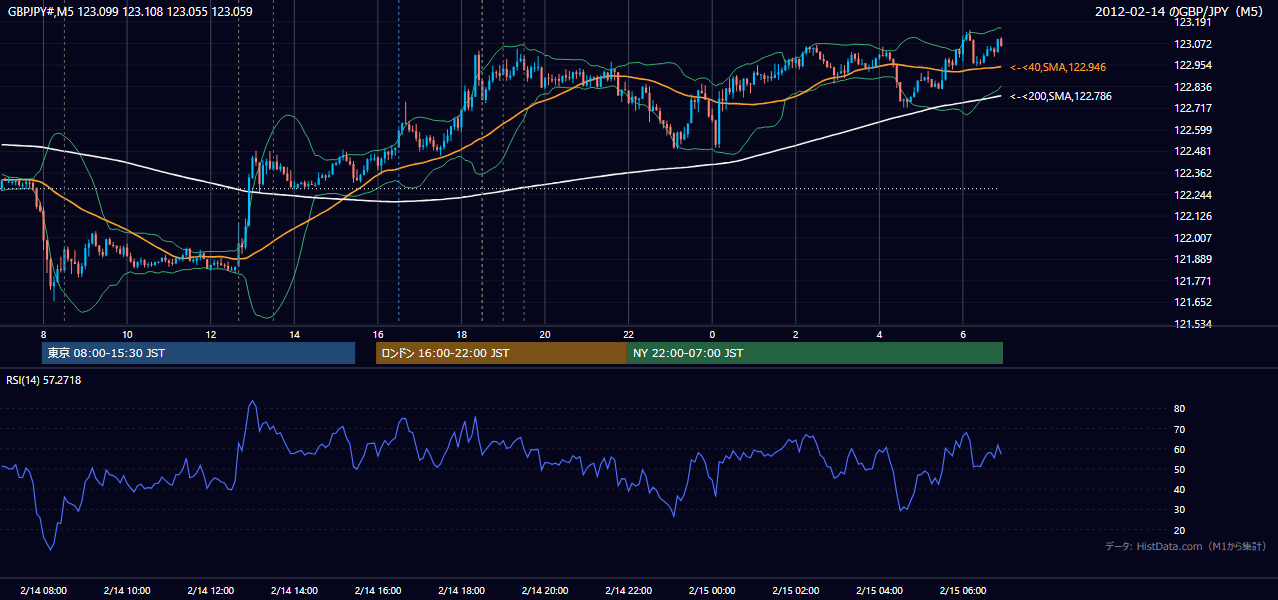Select hour label 10 under price chart
1278x600 pixels.
tap(127, 334)
